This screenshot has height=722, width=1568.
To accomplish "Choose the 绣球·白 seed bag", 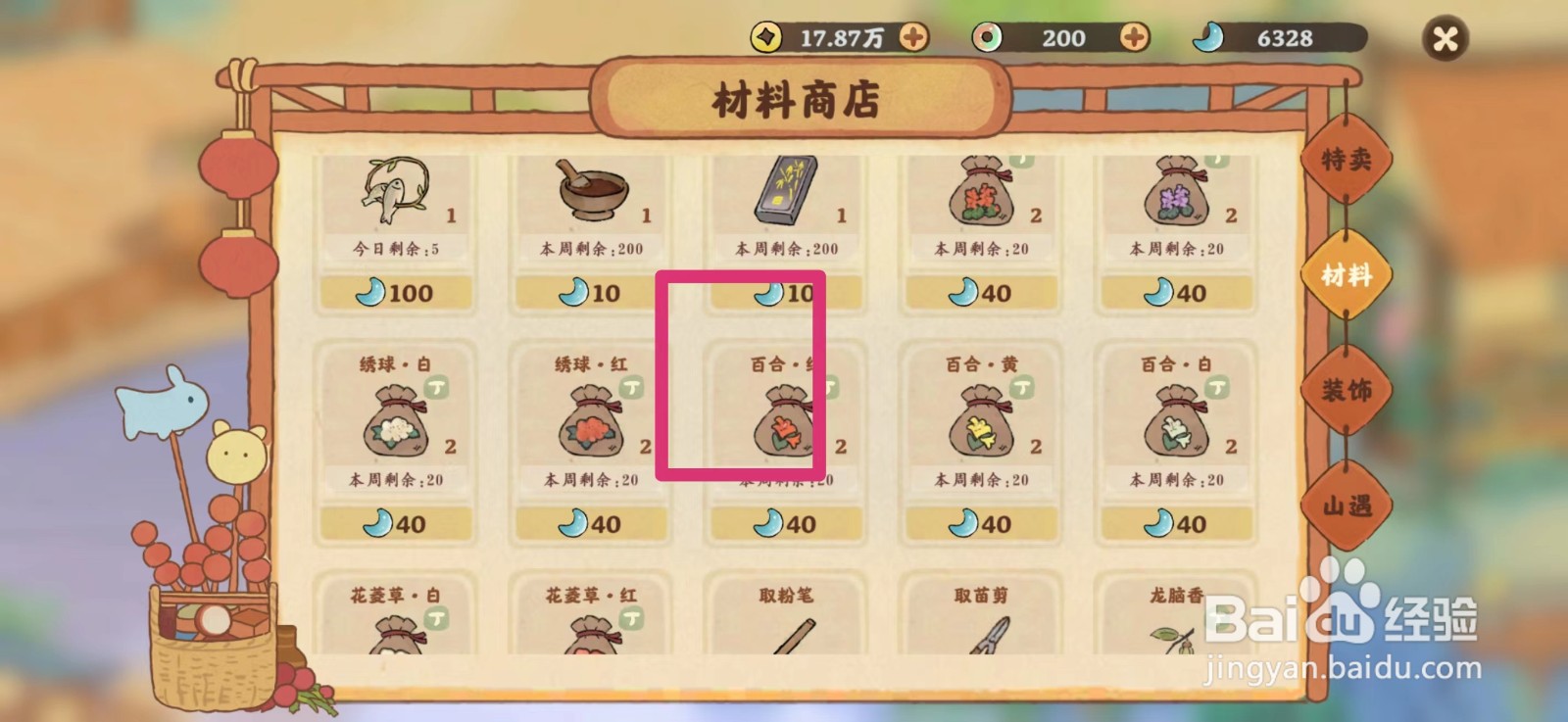I will click(396, 421).
